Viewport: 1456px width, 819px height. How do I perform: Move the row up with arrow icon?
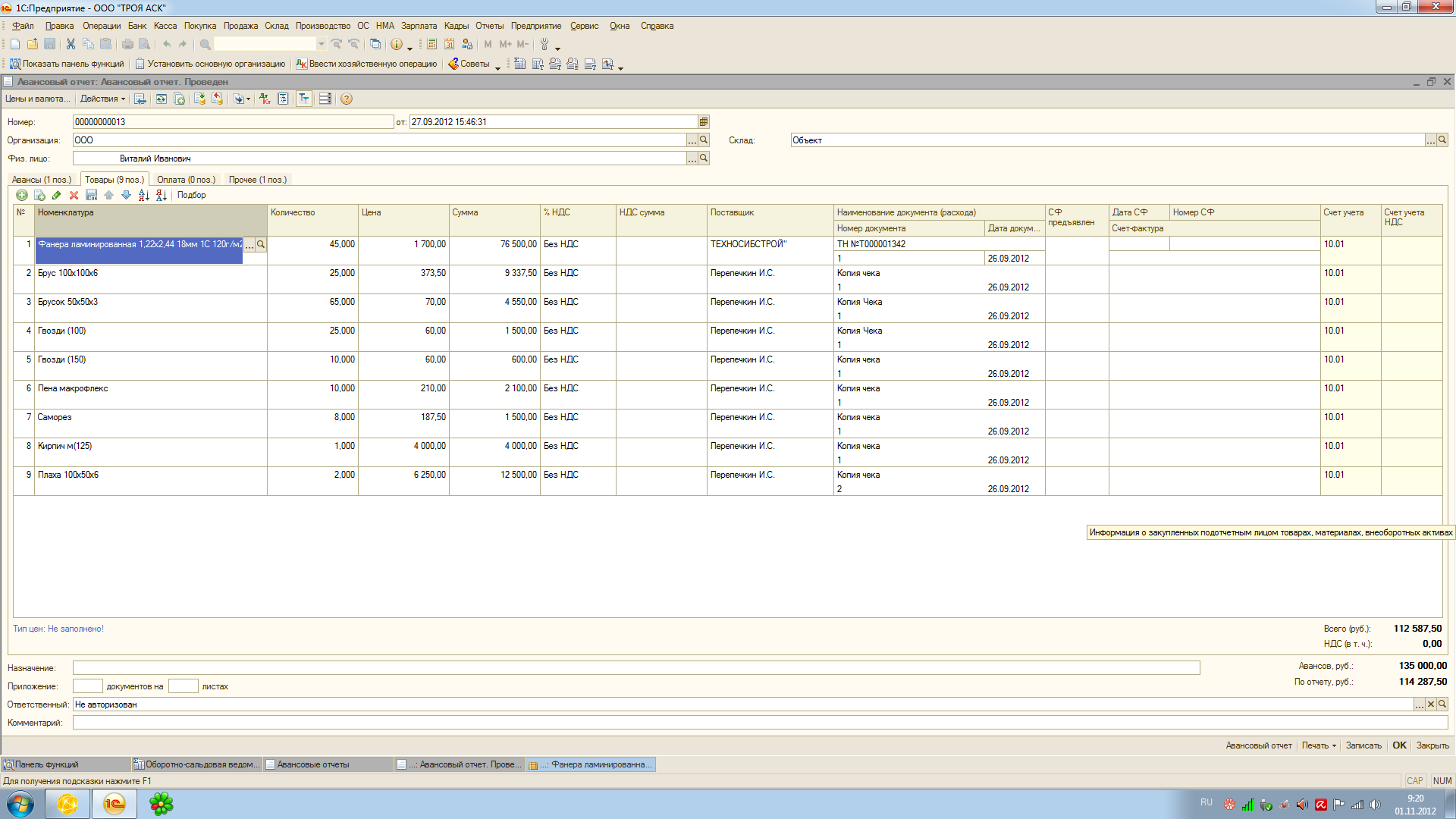109,196
